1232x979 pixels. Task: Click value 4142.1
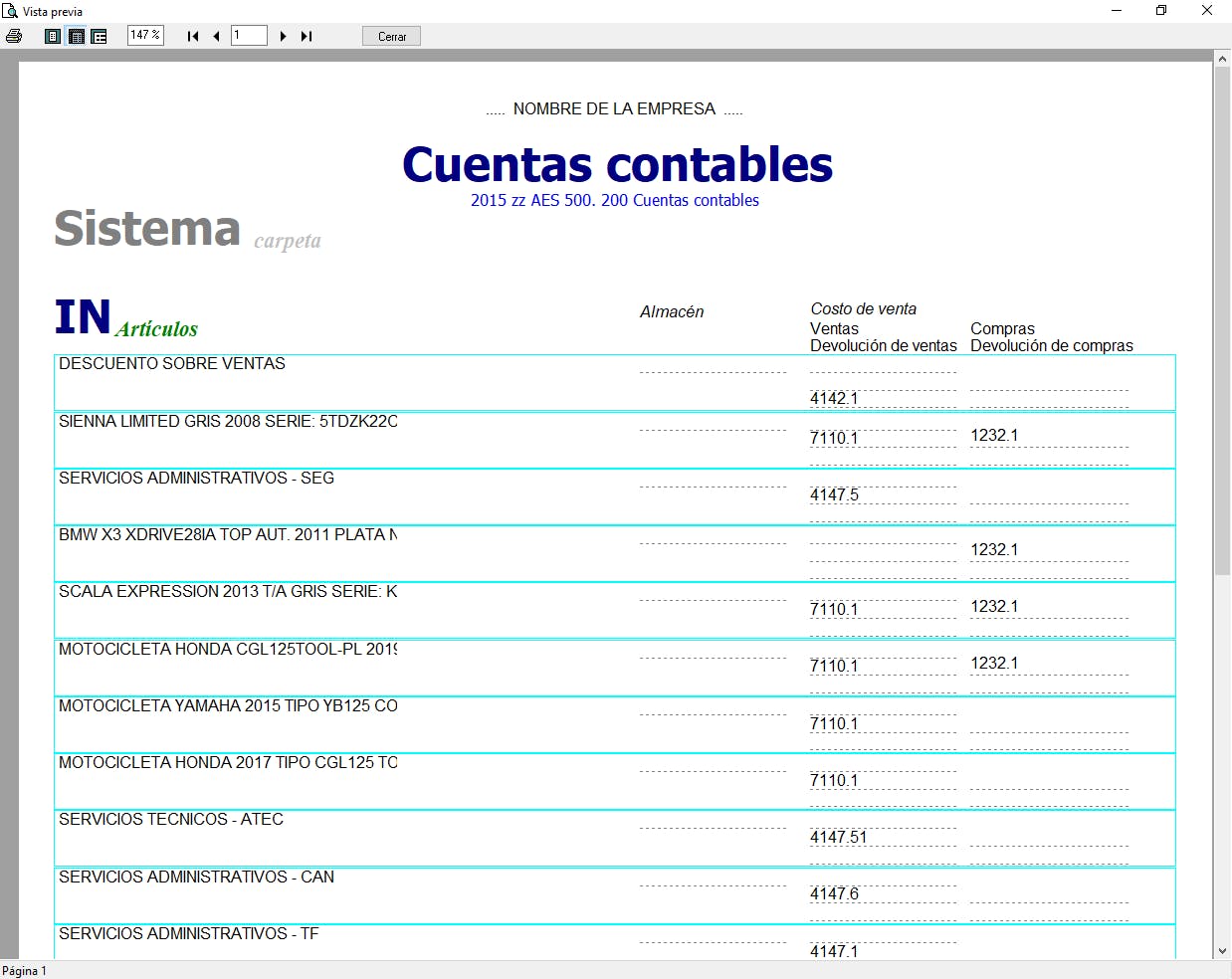pos(834,398)
